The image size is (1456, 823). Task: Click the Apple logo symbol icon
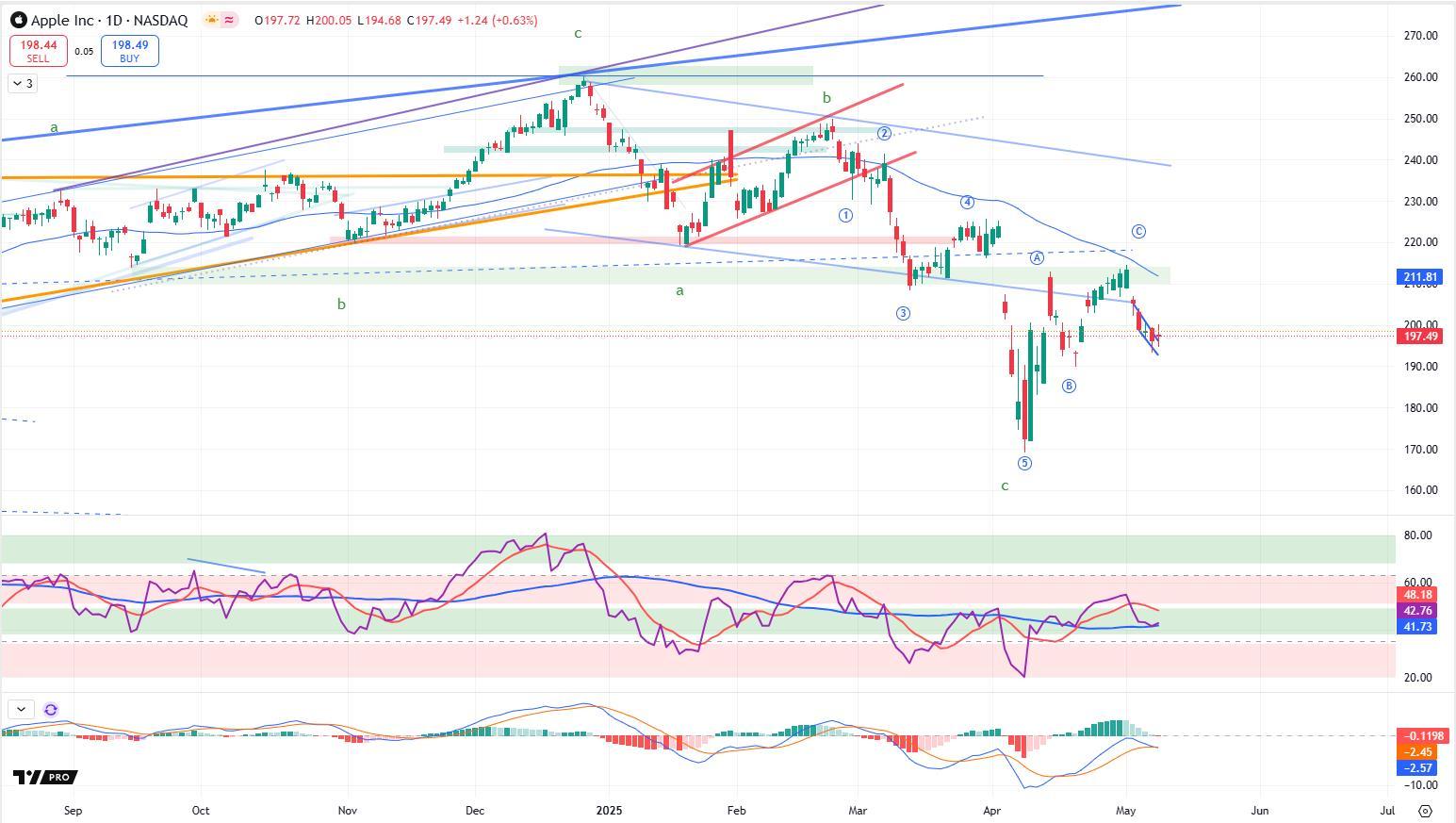19,20
